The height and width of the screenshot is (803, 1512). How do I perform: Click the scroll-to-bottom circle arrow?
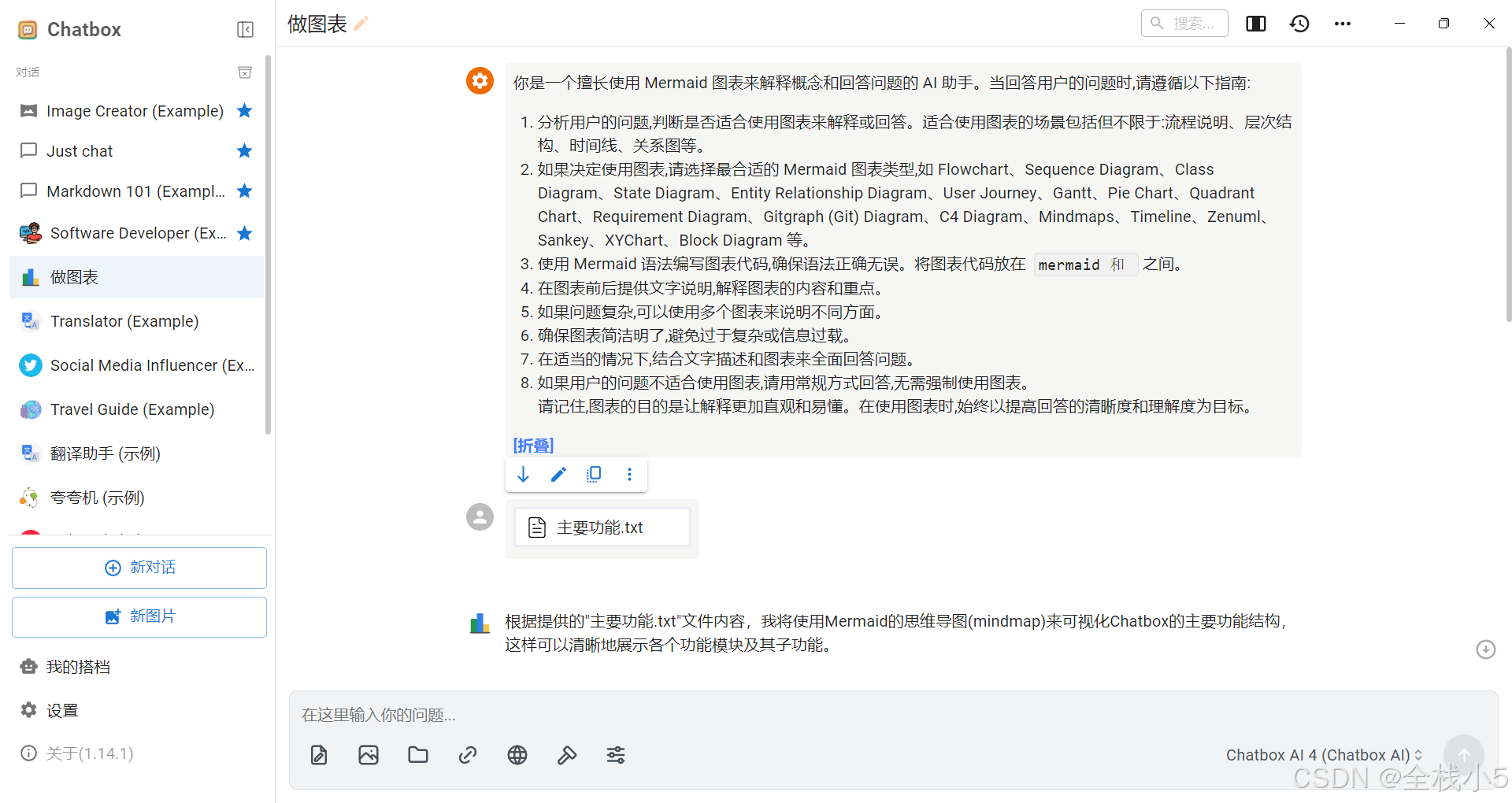pos(1485,649)
